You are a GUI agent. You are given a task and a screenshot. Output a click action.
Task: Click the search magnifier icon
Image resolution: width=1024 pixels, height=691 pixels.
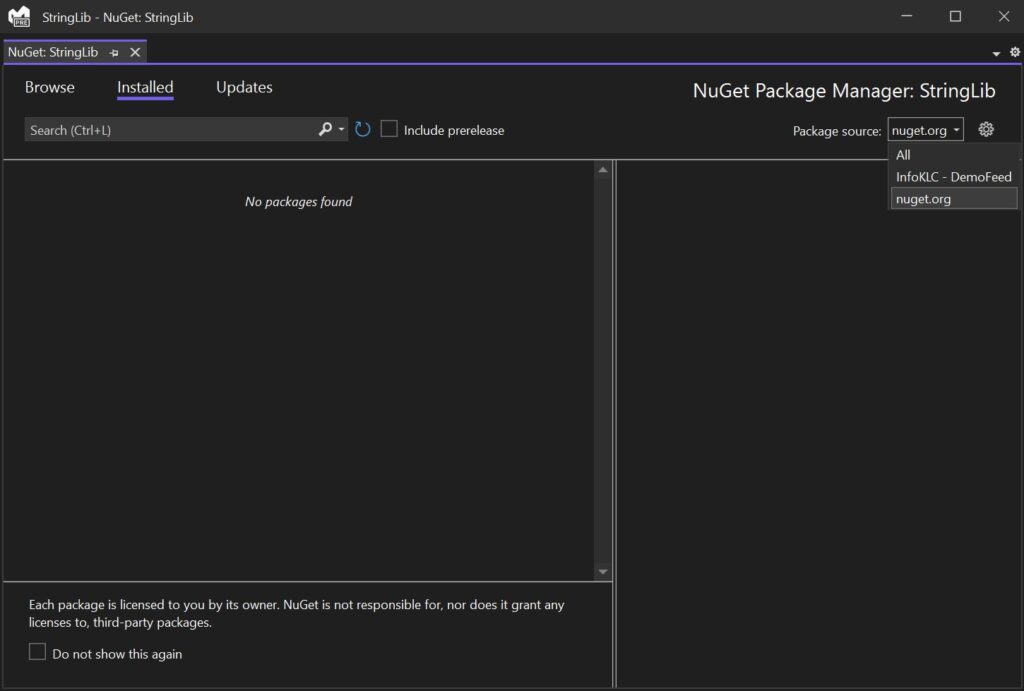pyautogui.click(x=324, y=129)
